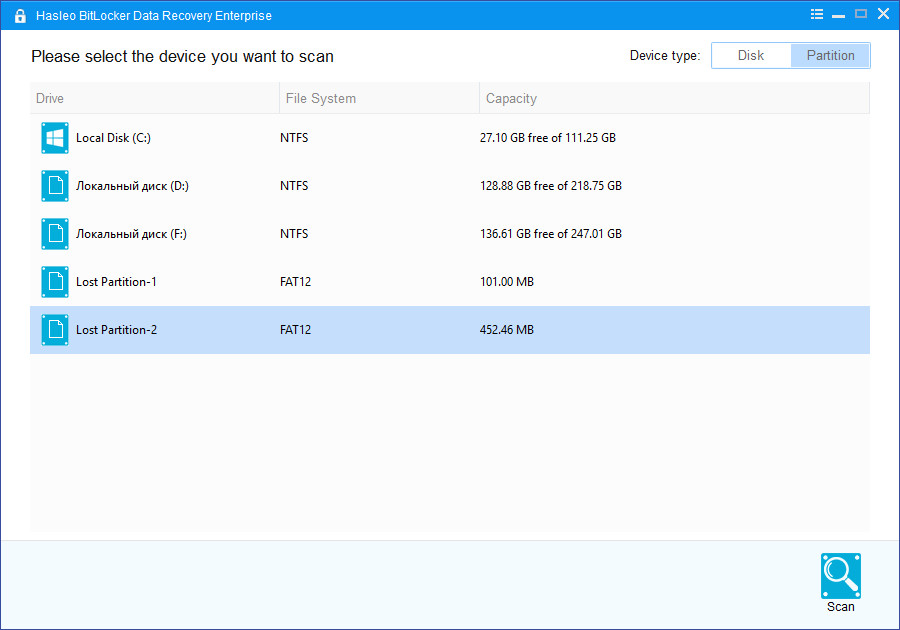Click the 136.61 GB free of 247.01 GB value
The image size is (900, 630).
pos(550,234)
